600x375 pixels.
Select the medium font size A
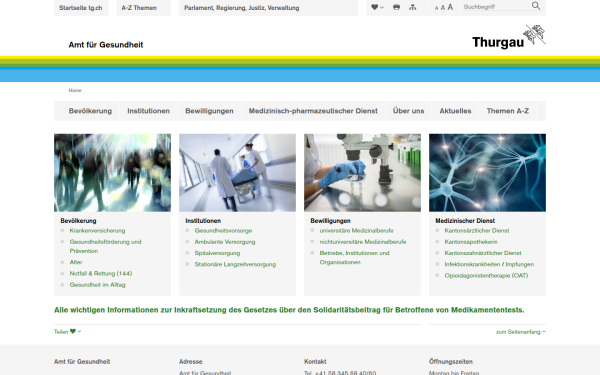pos(443,8)
